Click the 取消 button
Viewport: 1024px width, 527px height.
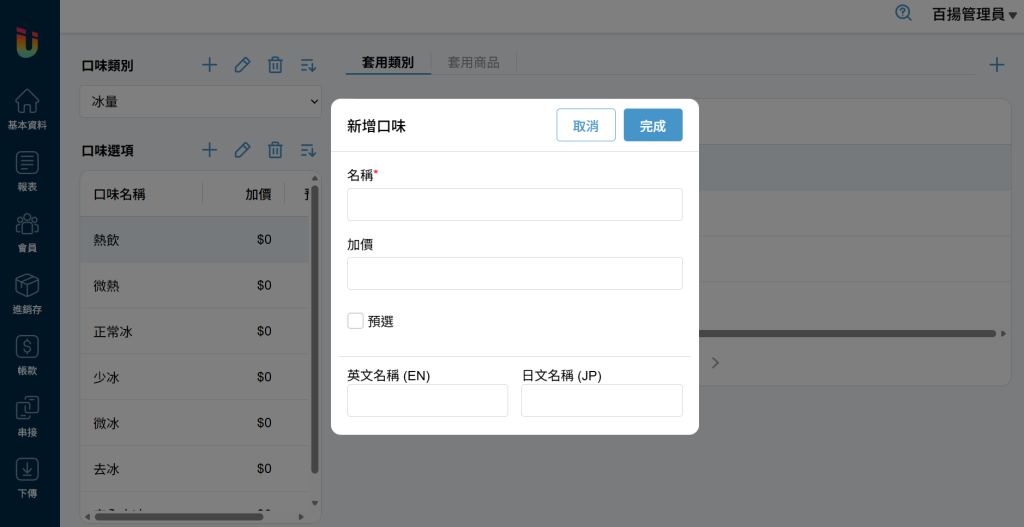(586, 125)
